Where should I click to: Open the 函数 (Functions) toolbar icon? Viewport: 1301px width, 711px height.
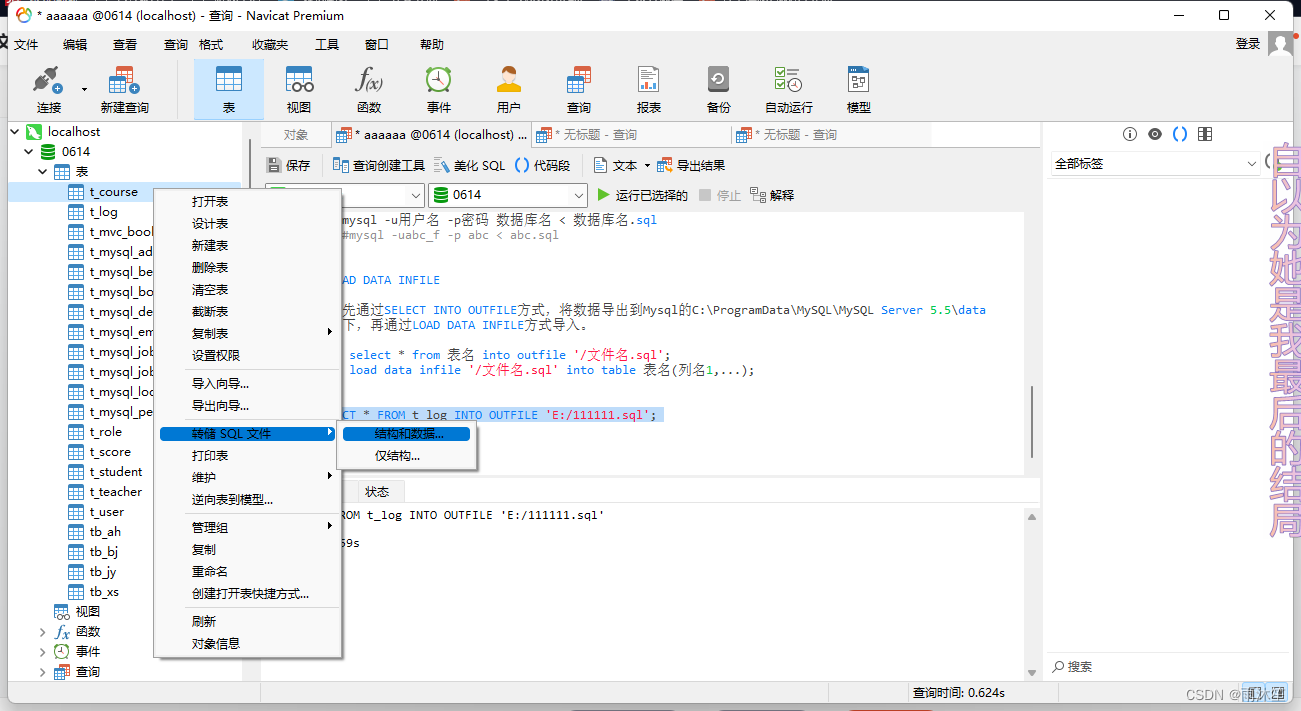pyautogui.click(x=368, y=89)
